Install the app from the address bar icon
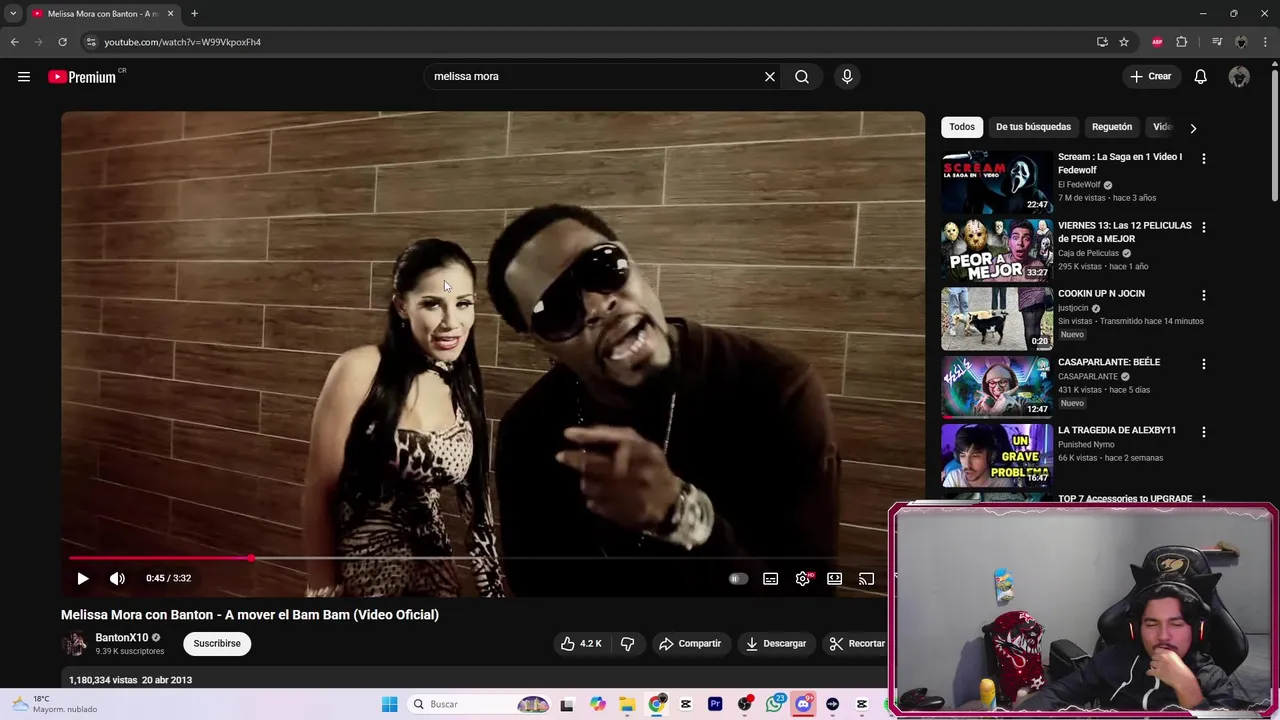Viewport: 1280px width, 720px height. (1102, 42)
